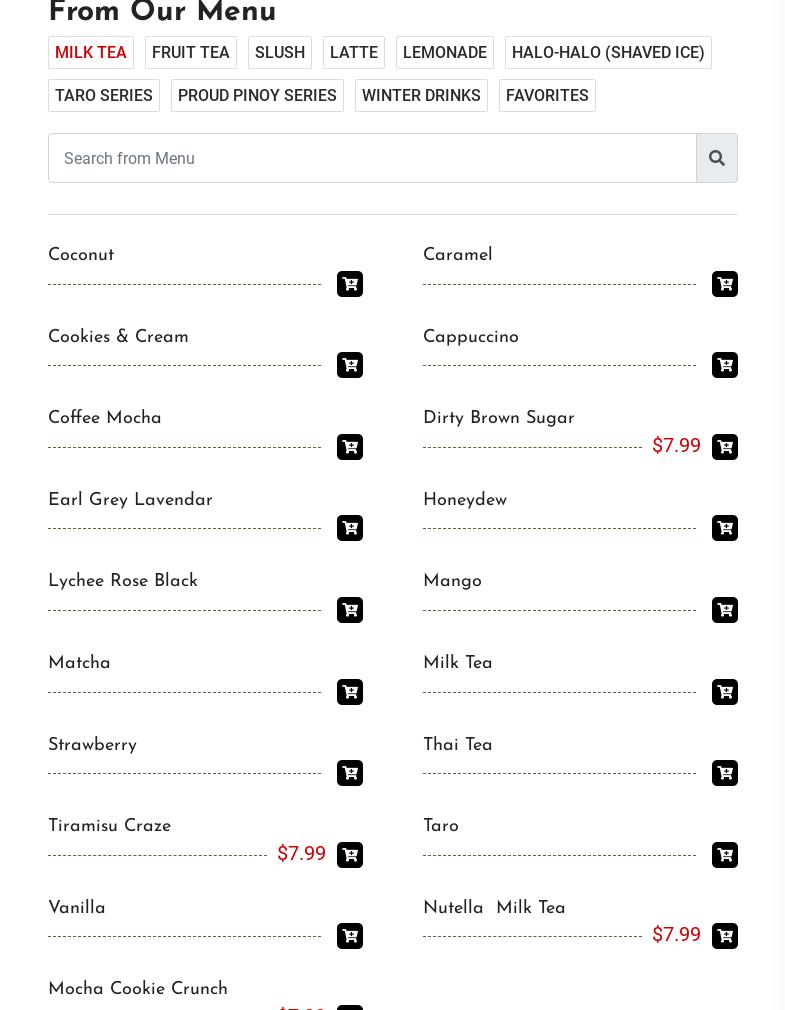Image resolution: width=785 pixels, height=1010 pixels.
Task: Click the menu search magnifier button
Action: click(x=717, y=158)
